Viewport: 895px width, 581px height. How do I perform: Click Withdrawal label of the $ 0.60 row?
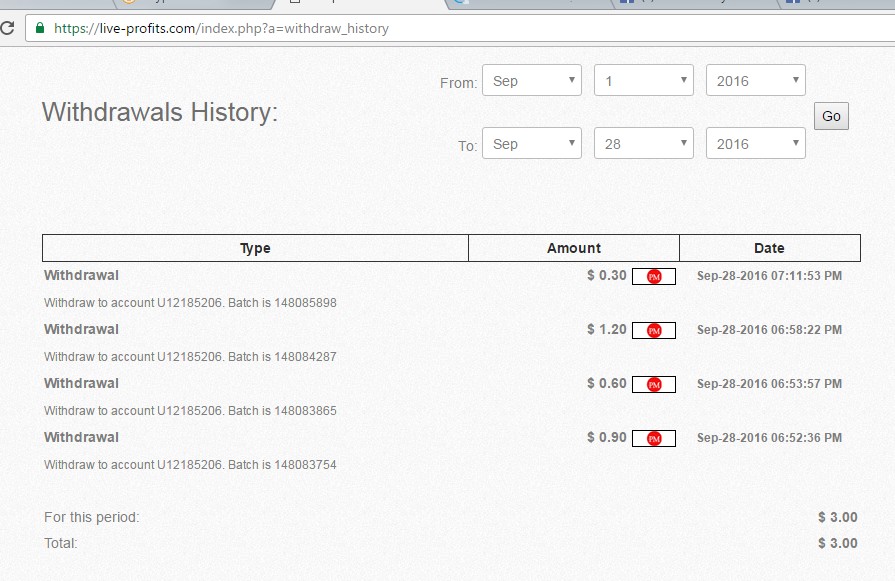tap(81, 384)
